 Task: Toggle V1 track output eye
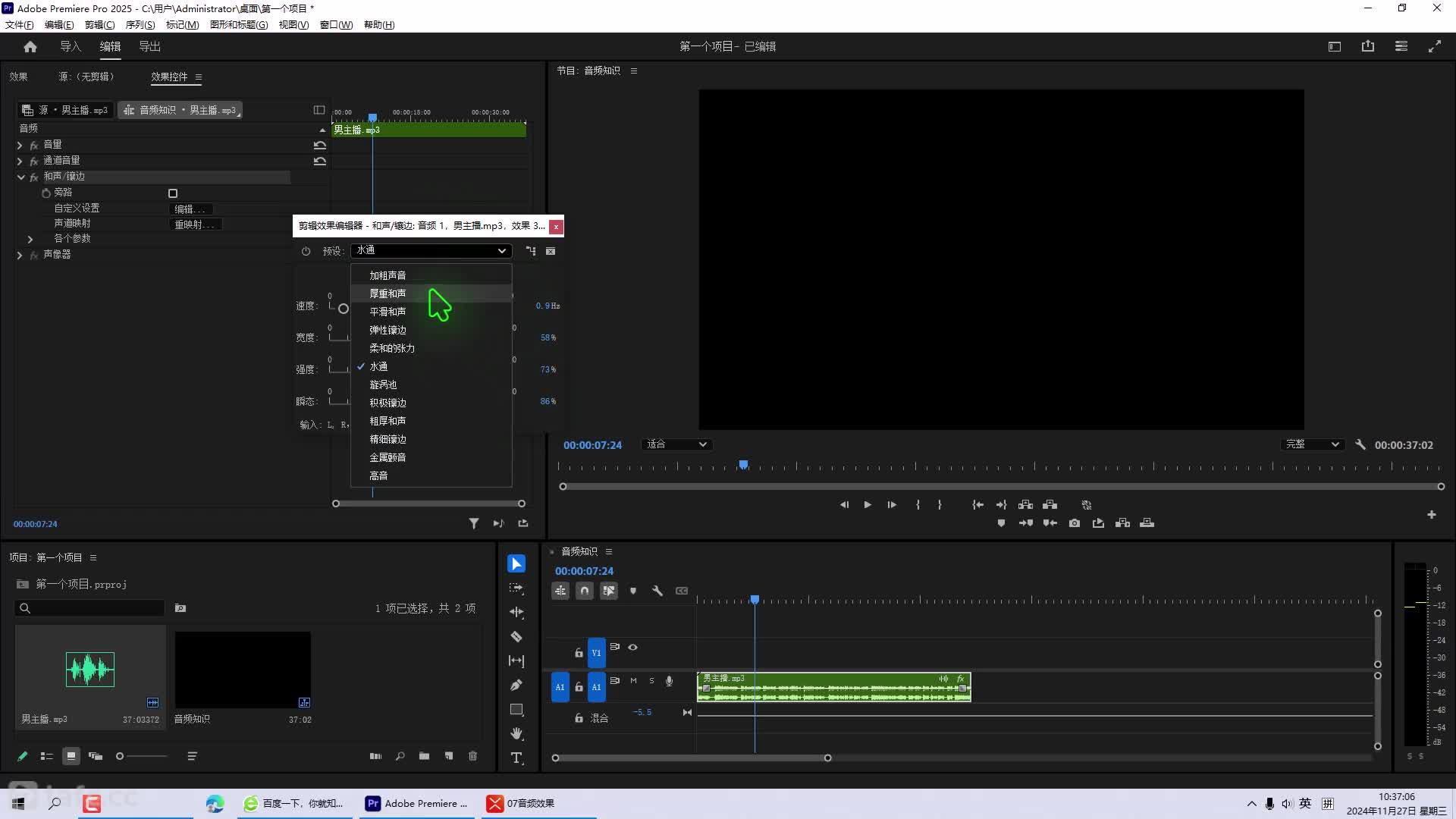pyautogui.click(x=633, y=647)
